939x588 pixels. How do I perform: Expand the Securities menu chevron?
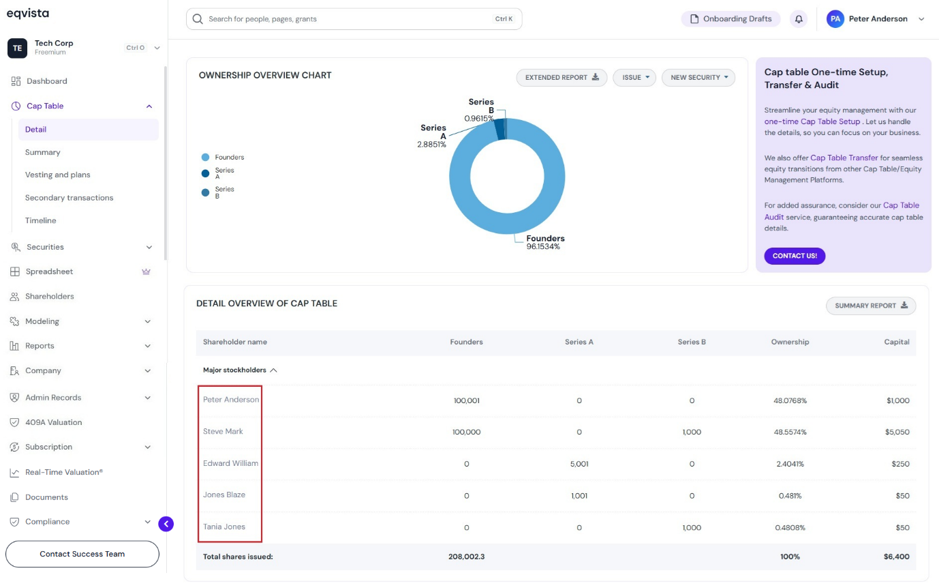click(x=149, y=247)
